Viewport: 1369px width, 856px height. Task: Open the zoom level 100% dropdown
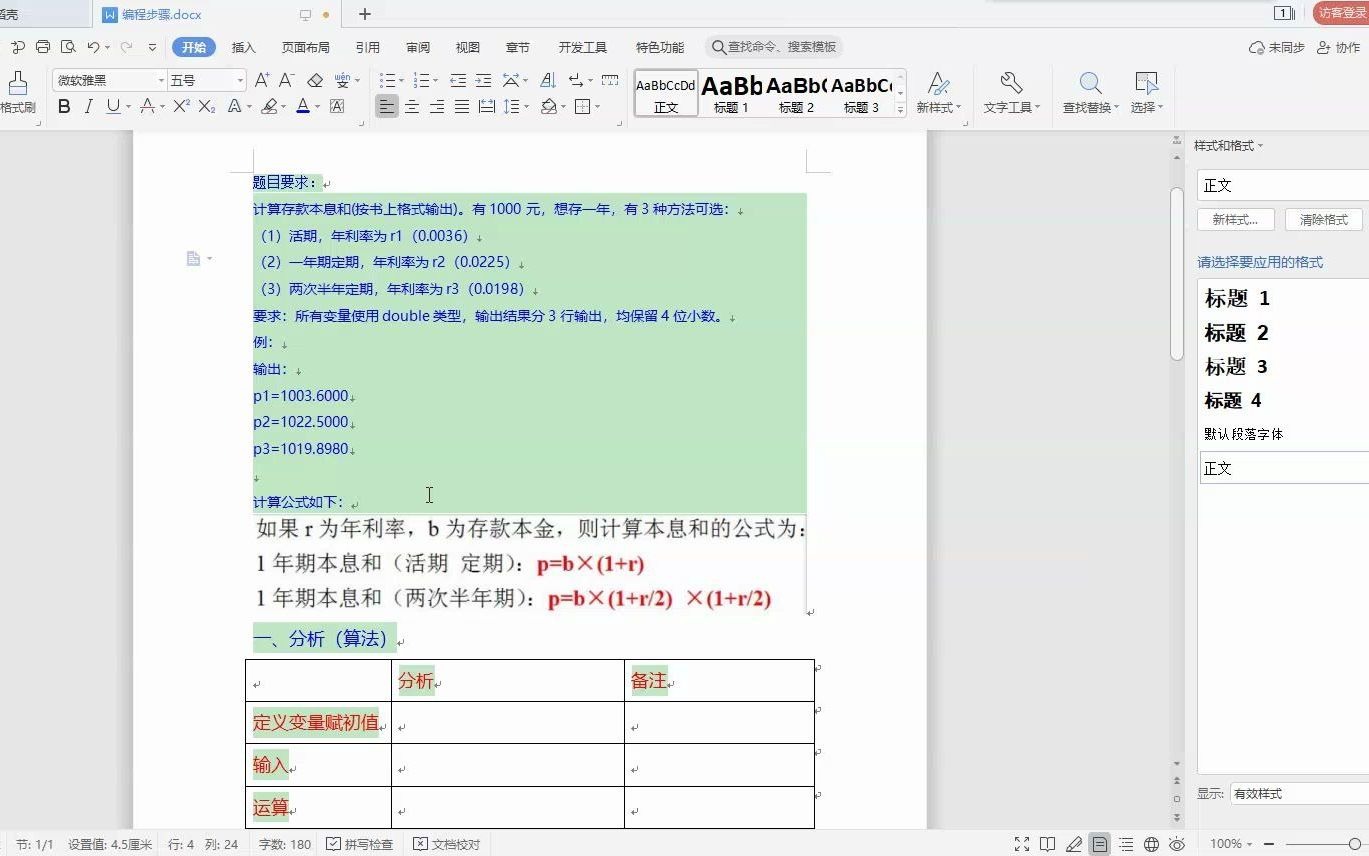click(x=1231, y=844)
